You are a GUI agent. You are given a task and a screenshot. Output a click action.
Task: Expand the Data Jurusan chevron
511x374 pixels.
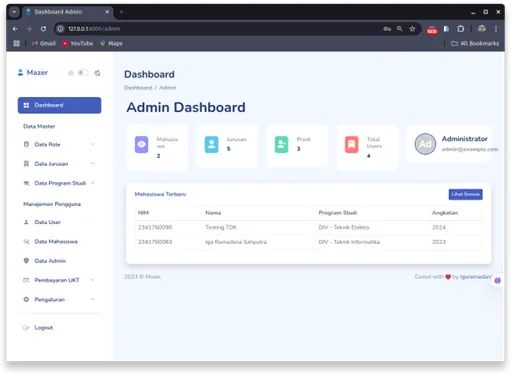pos(93,163)
